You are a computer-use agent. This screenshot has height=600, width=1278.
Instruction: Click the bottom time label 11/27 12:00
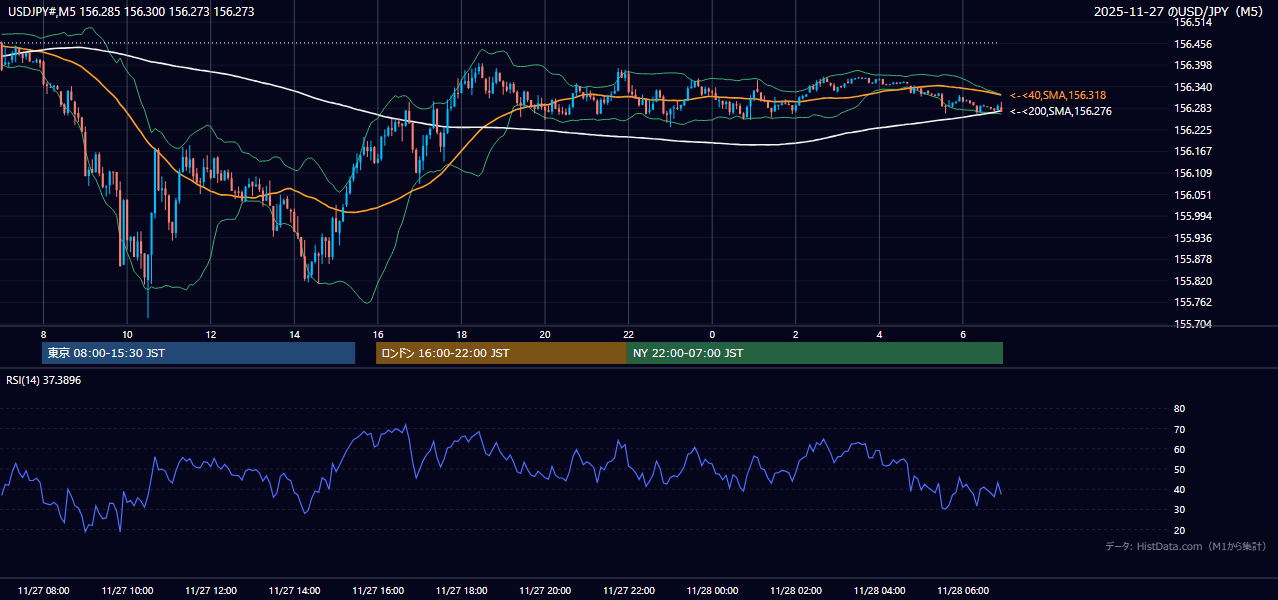coord(210,591)
